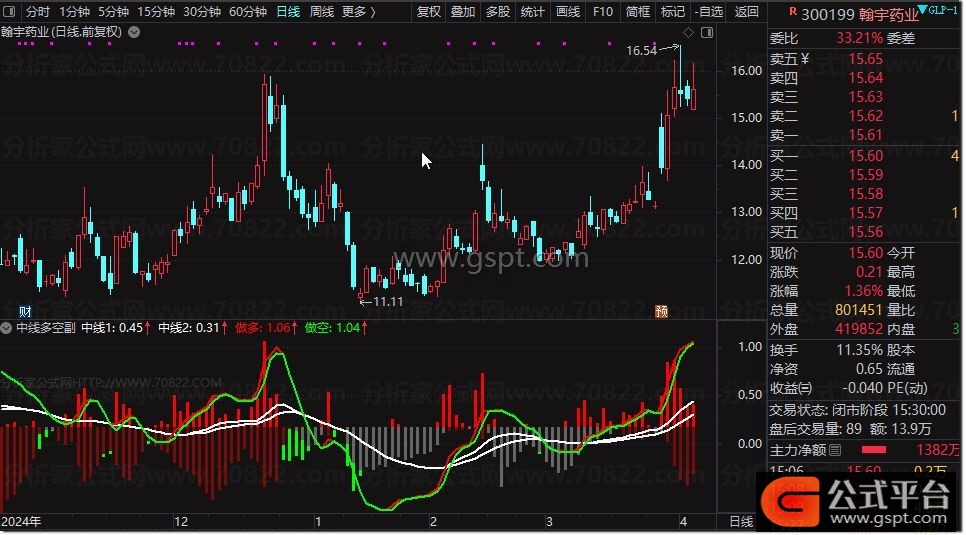This screenshot has height=535, width=966.
Task: Open the GLP-1 concept tag dropdown
Action: [x=937, y=9]
